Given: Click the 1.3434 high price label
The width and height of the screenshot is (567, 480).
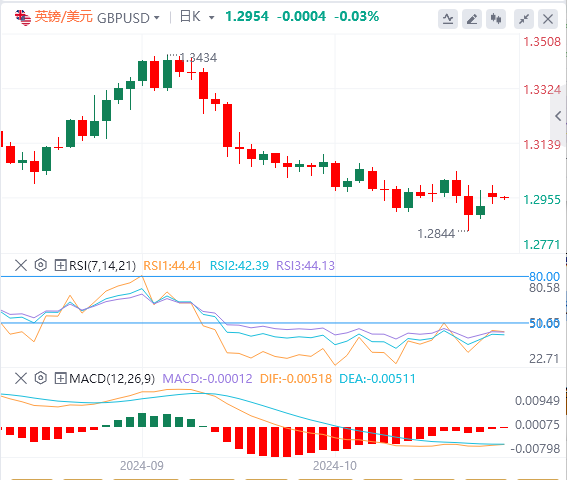Looking at the screenshot, I should (x=198, y=58).
